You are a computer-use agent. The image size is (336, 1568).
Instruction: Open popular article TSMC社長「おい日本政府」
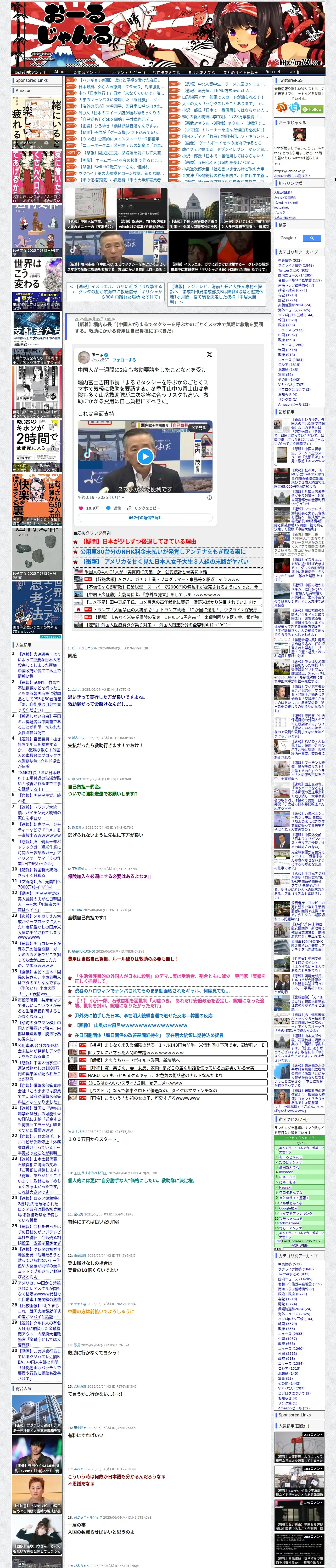coord(39,781)
